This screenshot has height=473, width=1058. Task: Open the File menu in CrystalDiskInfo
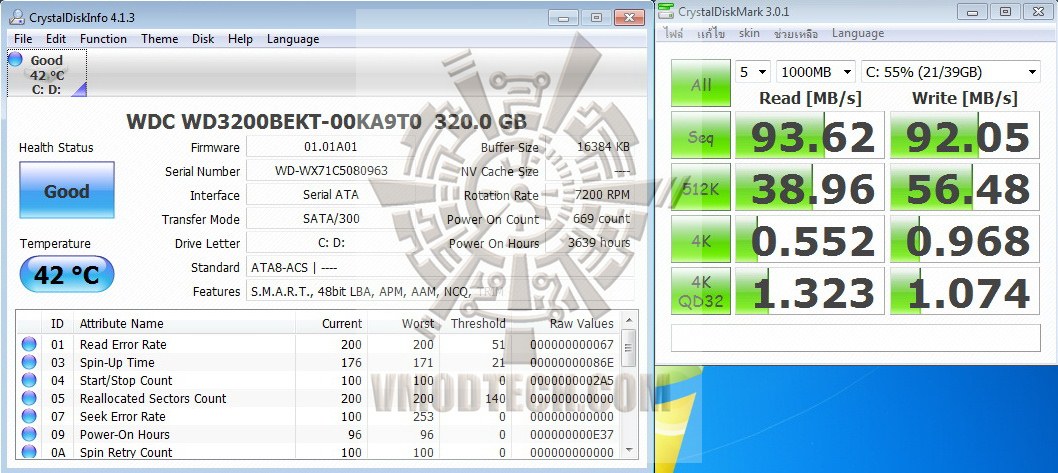[22, 39]
